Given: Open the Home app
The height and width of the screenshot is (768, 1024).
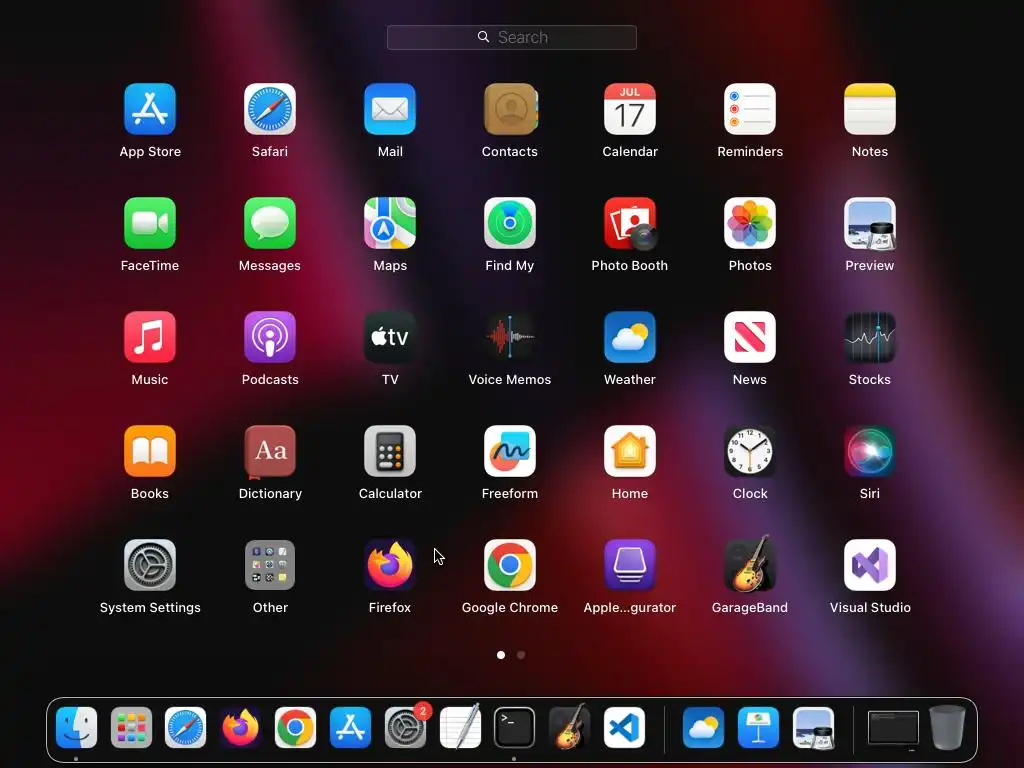Looking at the screenshot, I should (630, 451).
